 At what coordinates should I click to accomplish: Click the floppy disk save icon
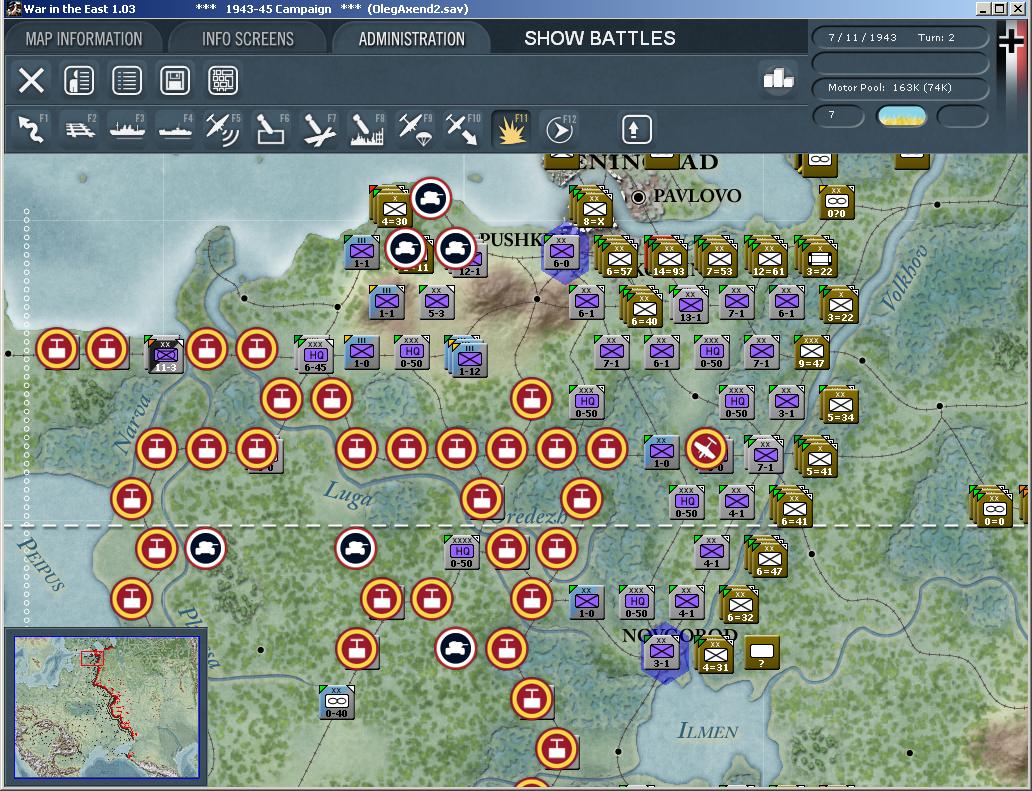tap(175, 80)
